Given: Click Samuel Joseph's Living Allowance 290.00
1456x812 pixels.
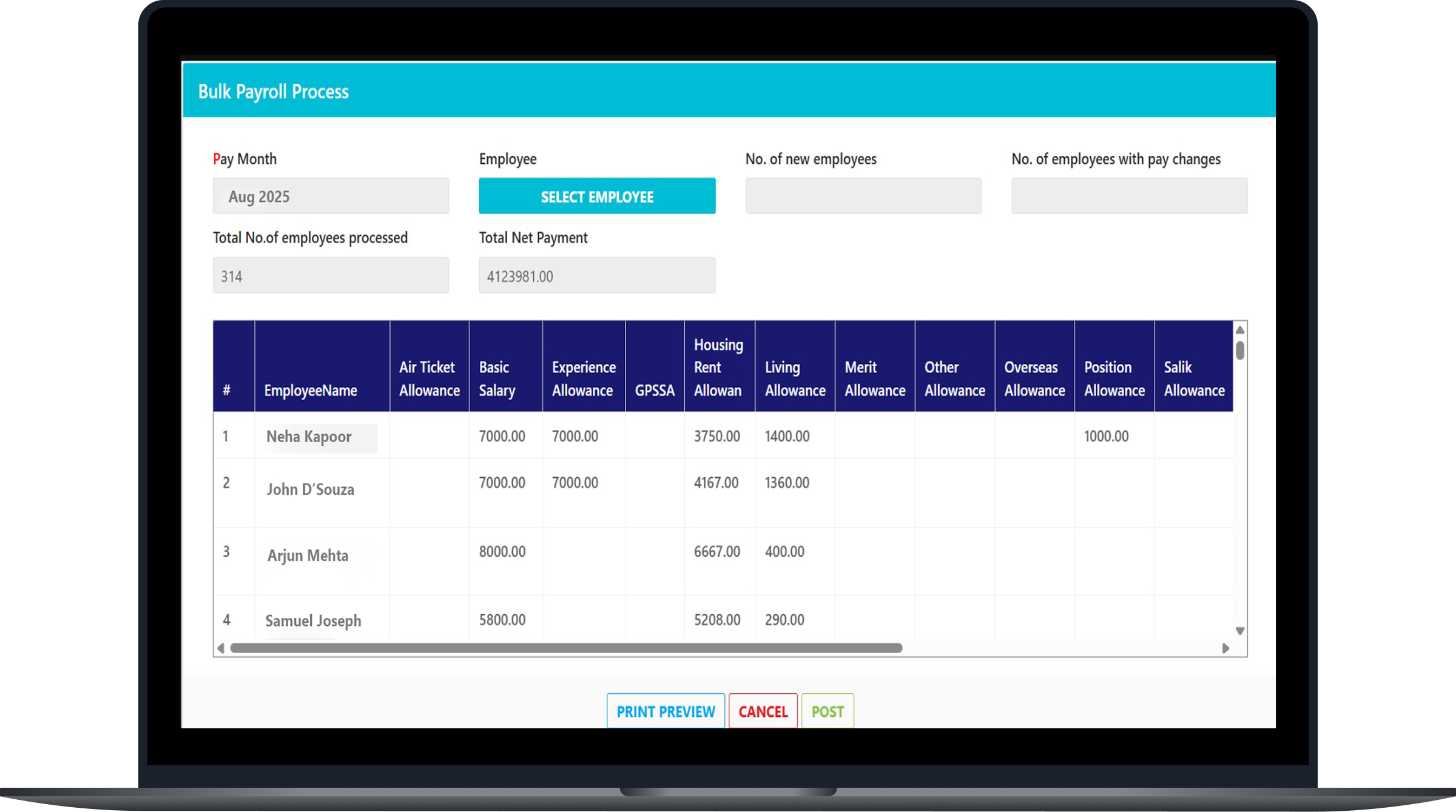Looking at the screenshot, I should point(784,620).
